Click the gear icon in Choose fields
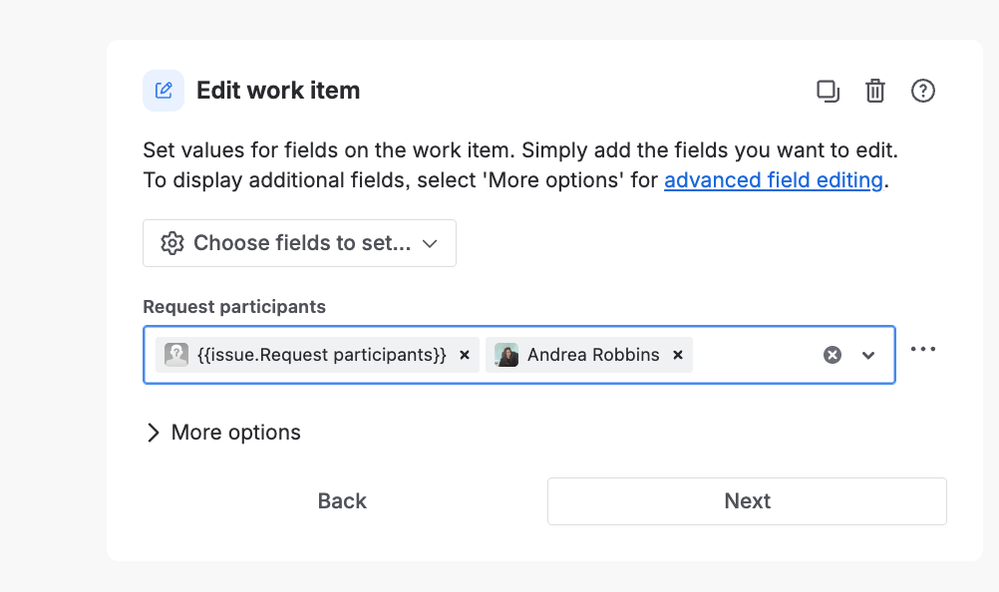 point(172,243)
